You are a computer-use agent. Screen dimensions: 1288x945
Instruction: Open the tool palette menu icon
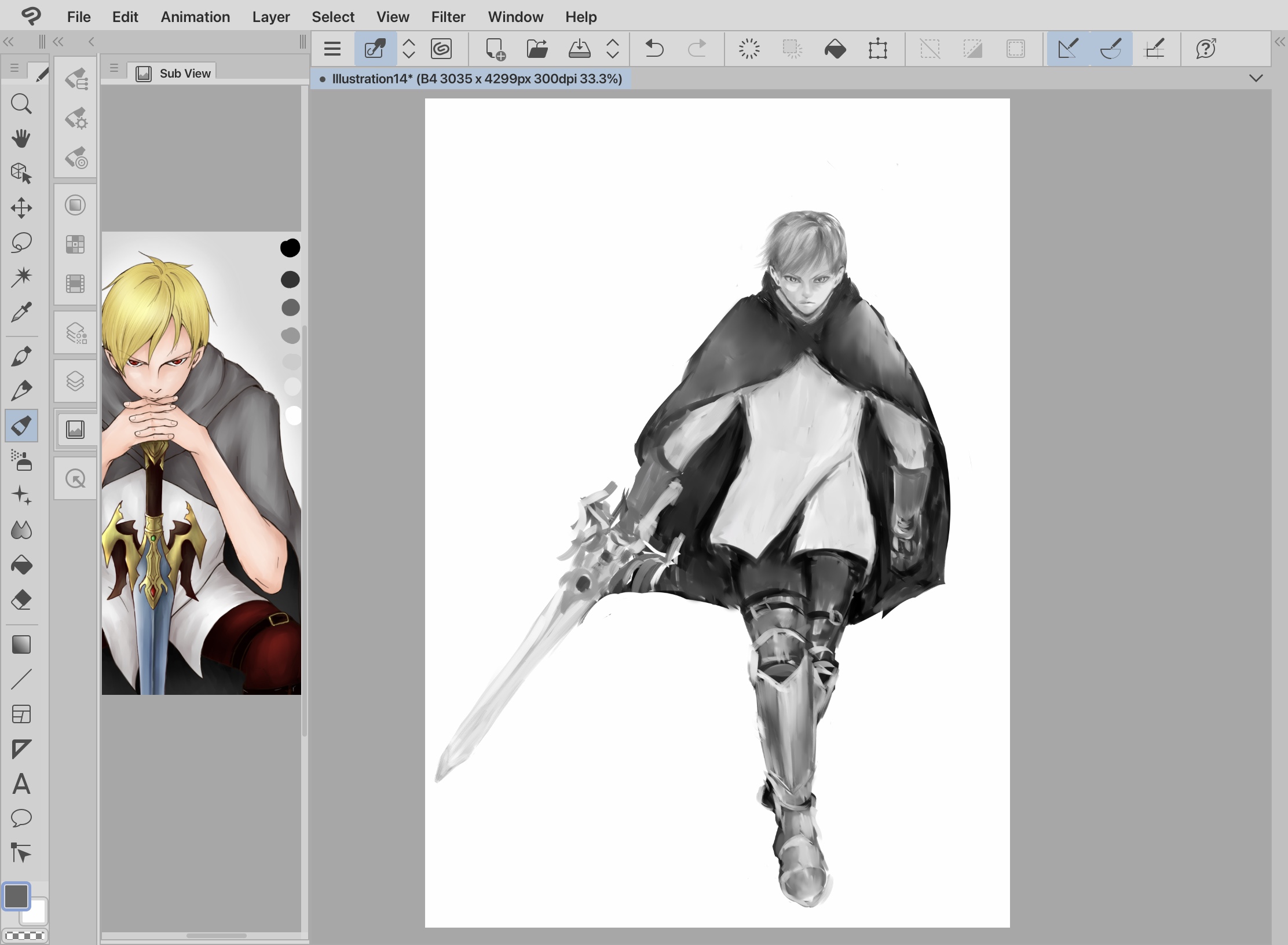pos(14,68)
